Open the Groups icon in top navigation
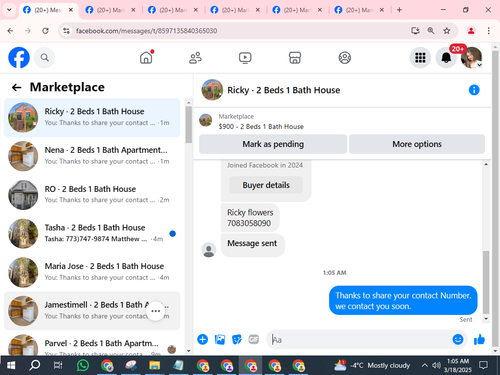Screen dimensions: 500x375 point(345,58)
